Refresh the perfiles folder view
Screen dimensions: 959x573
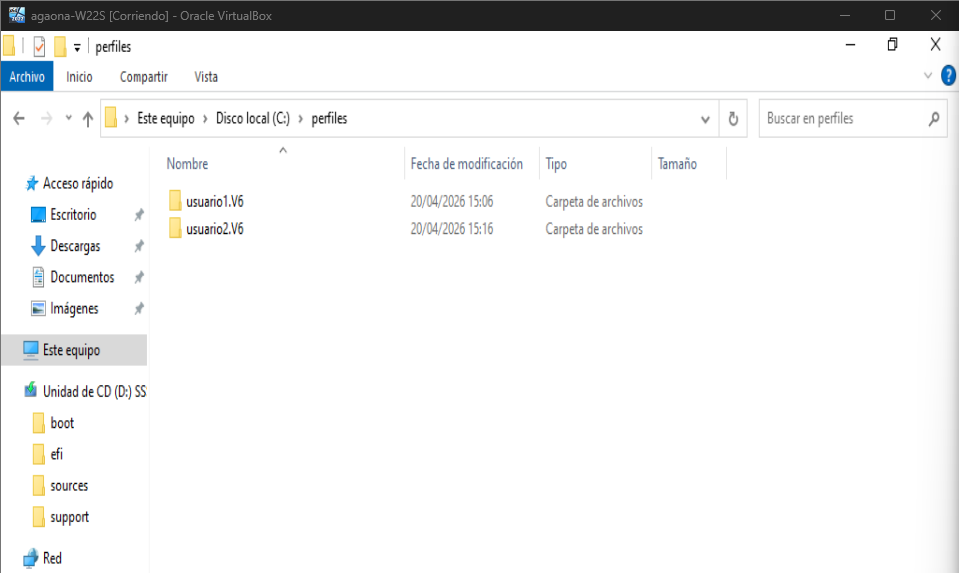pos(733,119)
